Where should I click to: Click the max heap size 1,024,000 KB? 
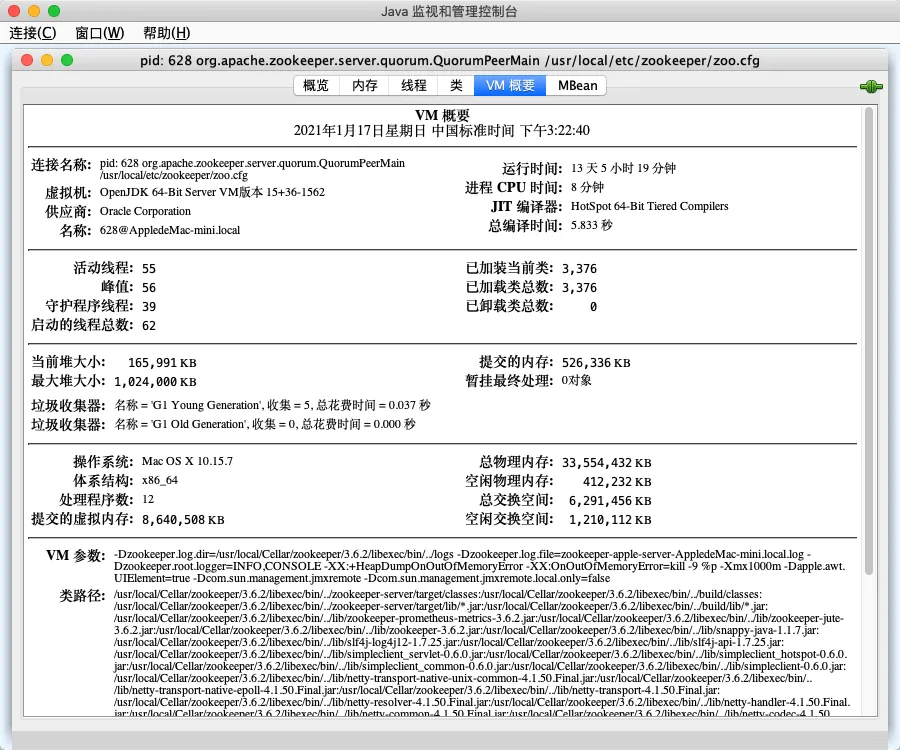point(155,382)
